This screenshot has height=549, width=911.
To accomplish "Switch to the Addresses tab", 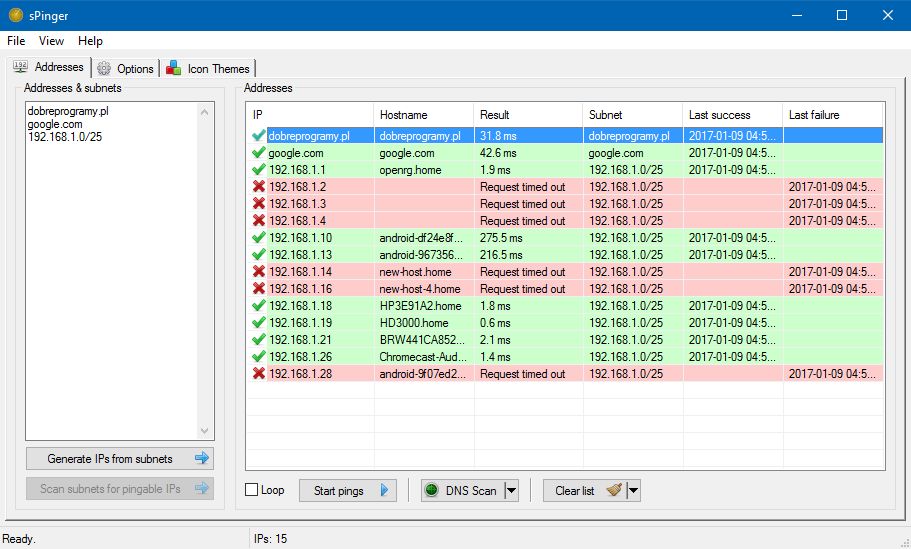I will pyautogui.click(x=49, y=67).
